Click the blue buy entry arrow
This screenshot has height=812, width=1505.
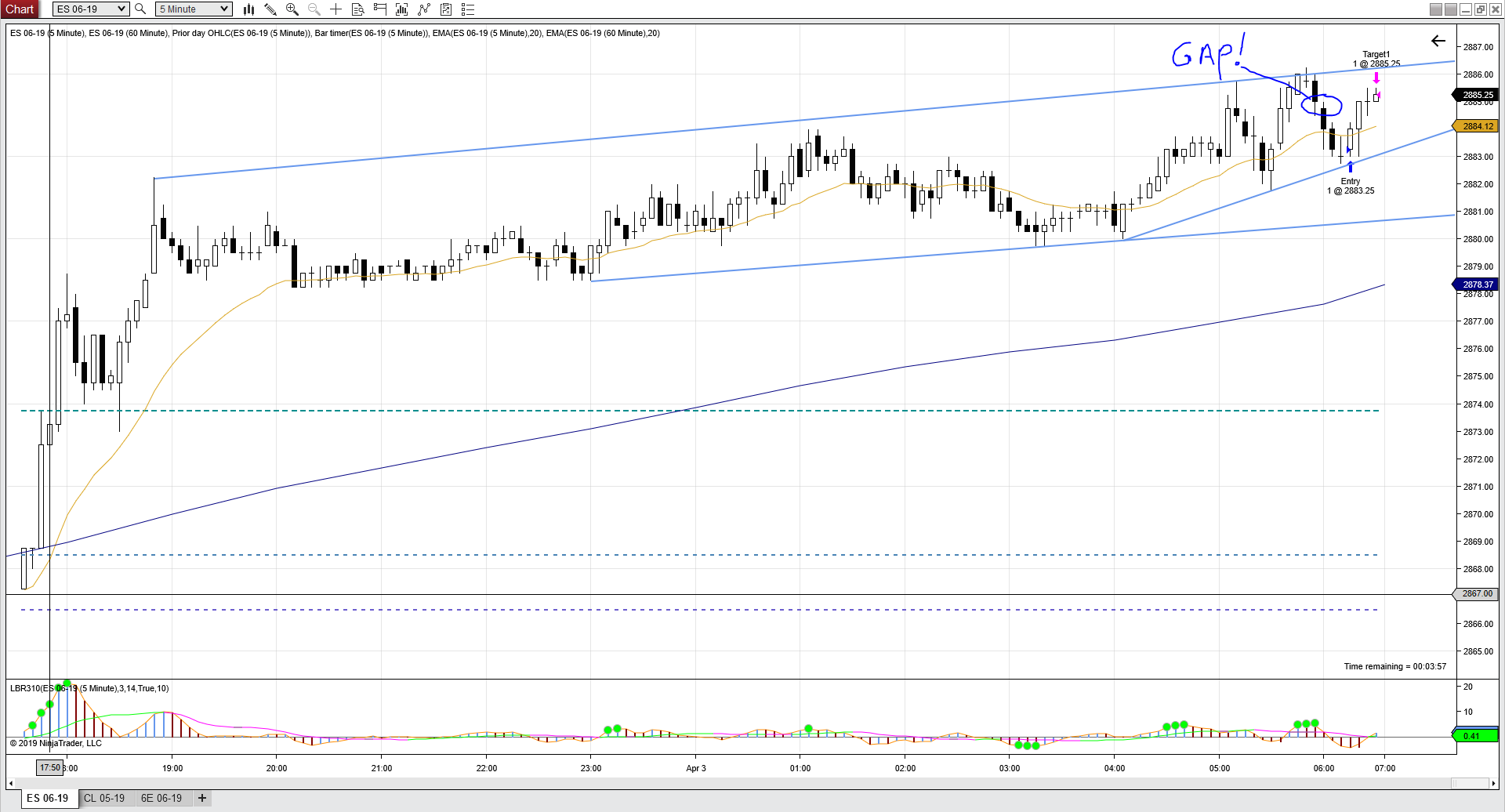pos(1350,167)
